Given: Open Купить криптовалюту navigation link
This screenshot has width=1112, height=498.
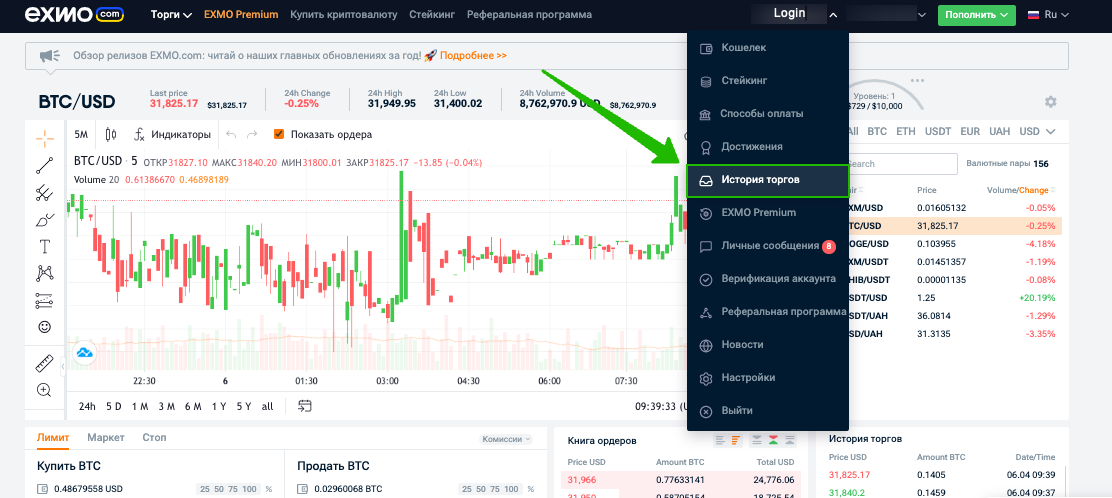Looking at the screenshot, I should [343, 14].
